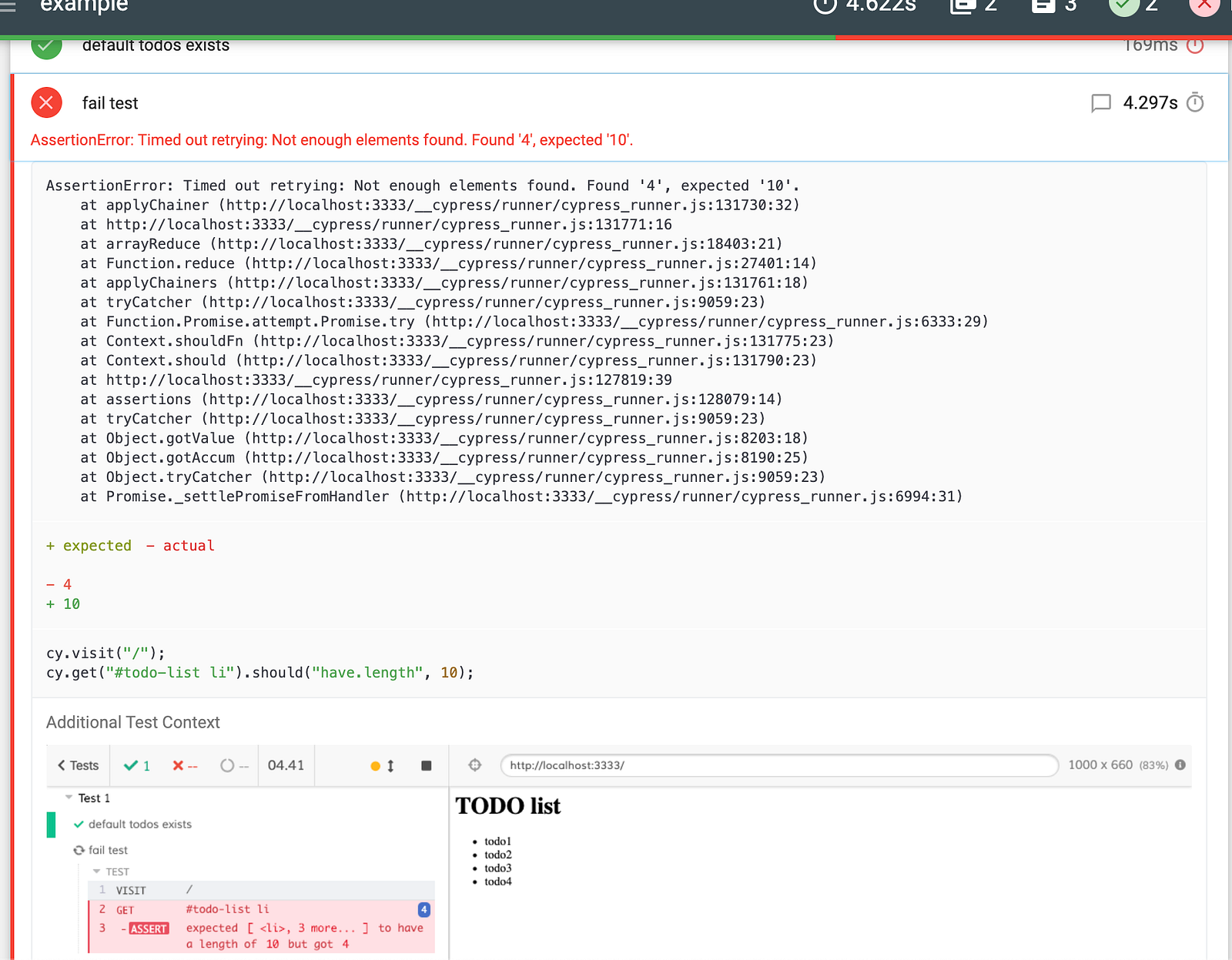Click the stop button in Cypress runner
The width and height of the screenshot is (1232, 960).
pyautogui.click(x=427, y=765)
